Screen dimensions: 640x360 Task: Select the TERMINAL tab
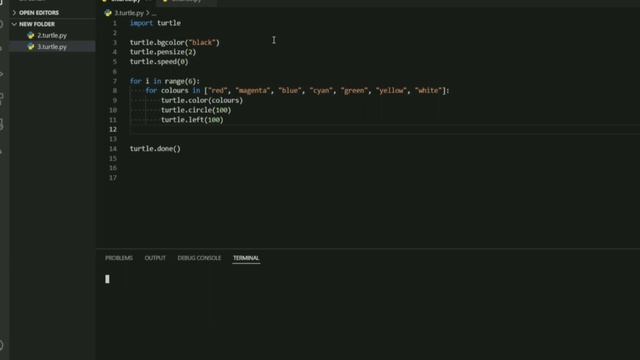click(246, 258)
